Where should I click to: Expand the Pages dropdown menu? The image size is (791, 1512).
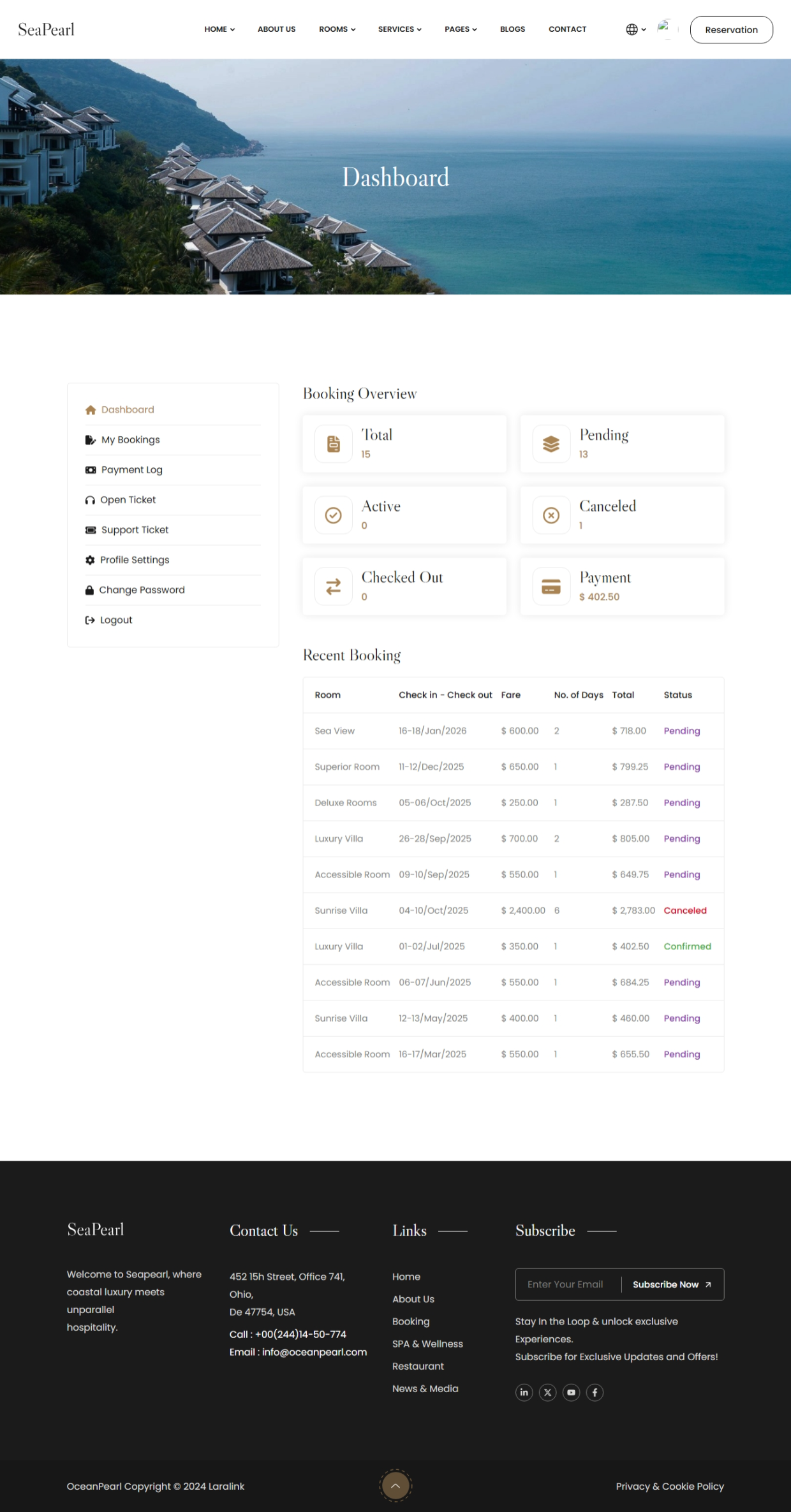tap(461, 29)
